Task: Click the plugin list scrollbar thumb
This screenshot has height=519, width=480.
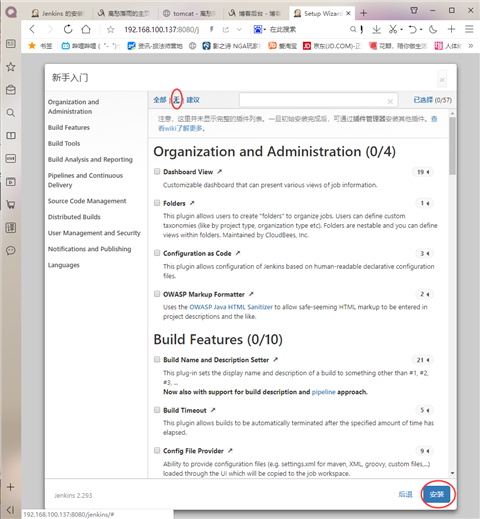Action: coord(452,146)
